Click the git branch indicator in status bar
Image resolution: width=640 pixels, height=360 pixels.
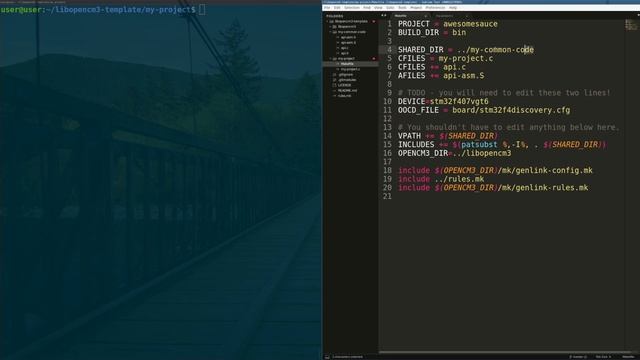pos(578,357)
